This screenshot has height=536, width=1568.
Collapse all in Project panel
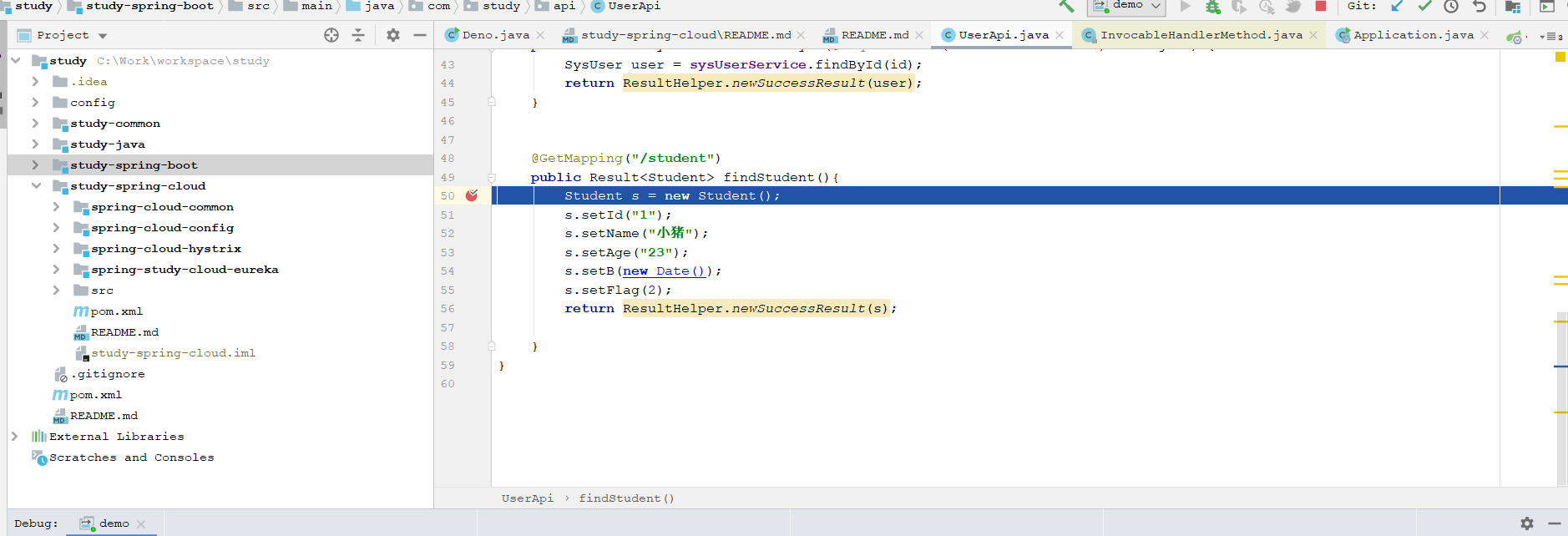(358, 35)
